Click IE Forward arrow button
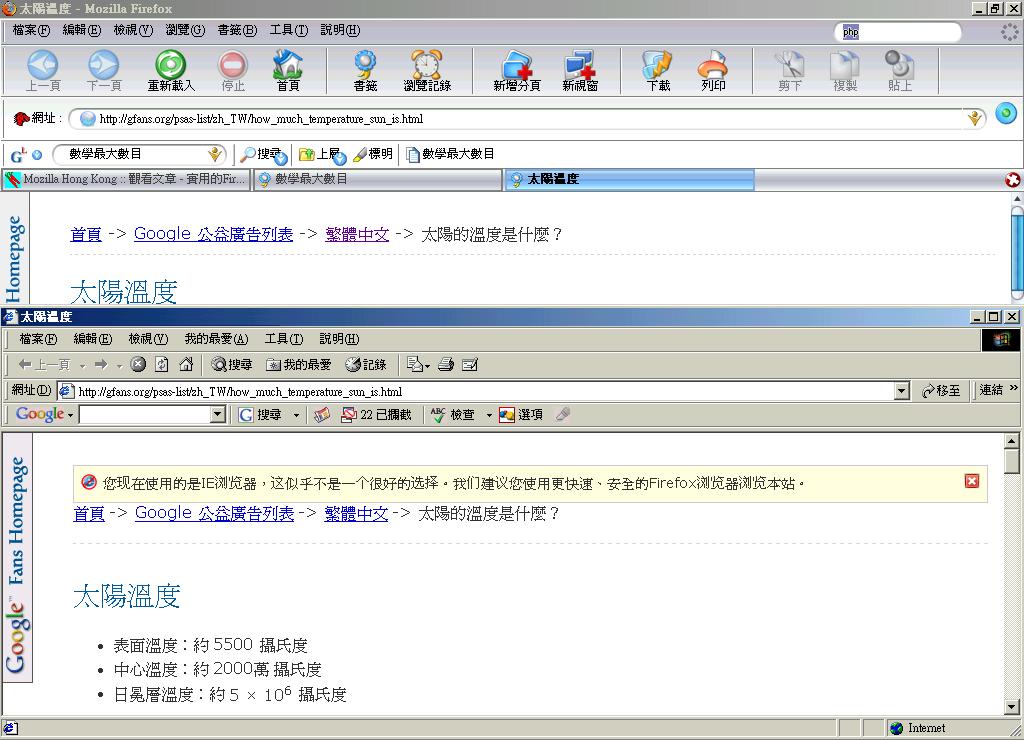The width and height of the screenshot is (1024, 740). tap(101, 364)
